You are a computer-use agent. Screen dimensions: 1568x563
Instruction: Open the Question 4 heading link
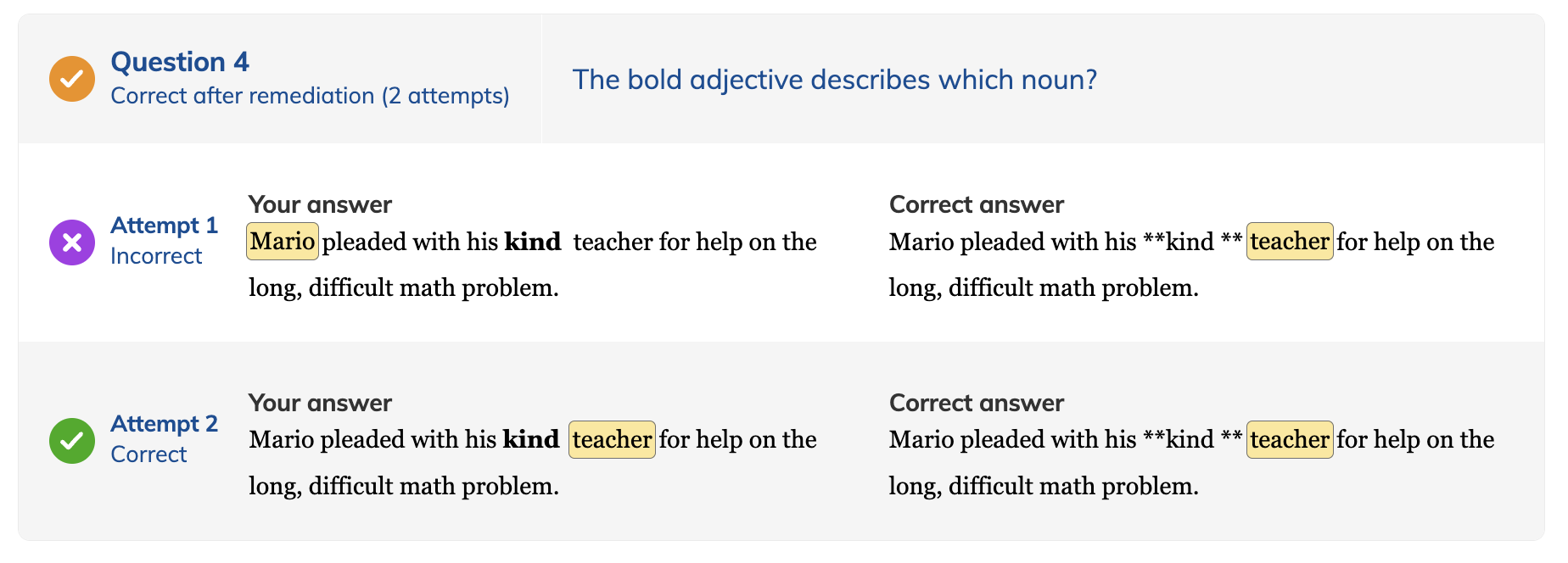pos(178,62)
